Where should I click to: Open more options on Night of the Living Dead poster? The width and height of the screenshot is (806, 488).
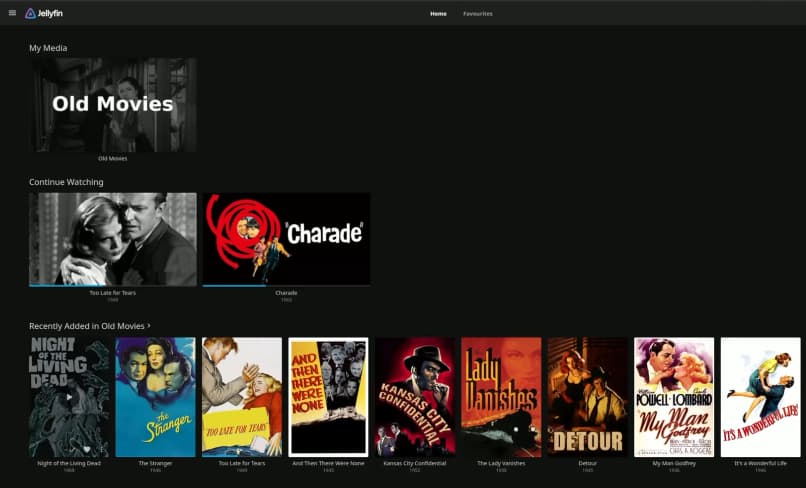click(x=102, y=449)
